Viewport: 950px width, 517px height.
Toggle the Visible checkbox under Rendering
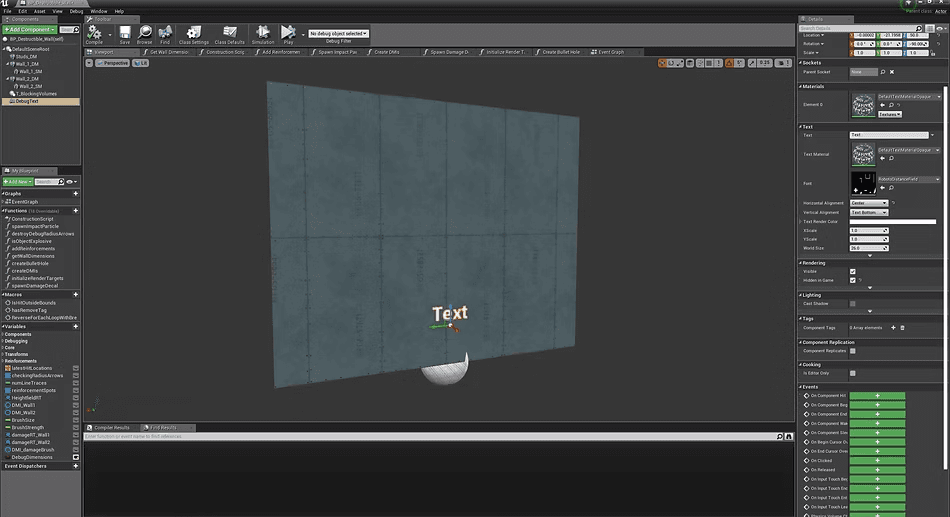(x=852, y=272)
